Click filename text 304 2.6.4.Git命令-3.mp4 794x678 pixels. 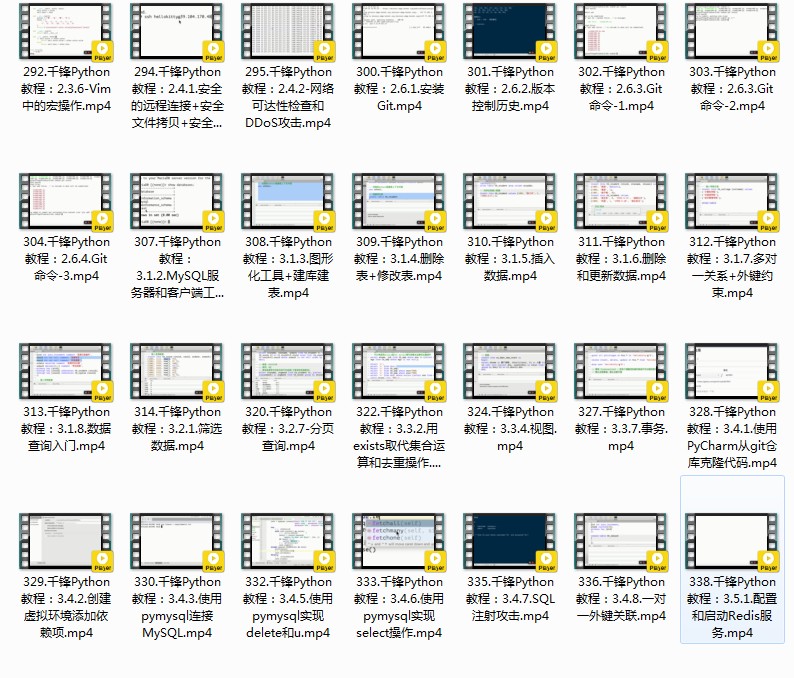66,259
